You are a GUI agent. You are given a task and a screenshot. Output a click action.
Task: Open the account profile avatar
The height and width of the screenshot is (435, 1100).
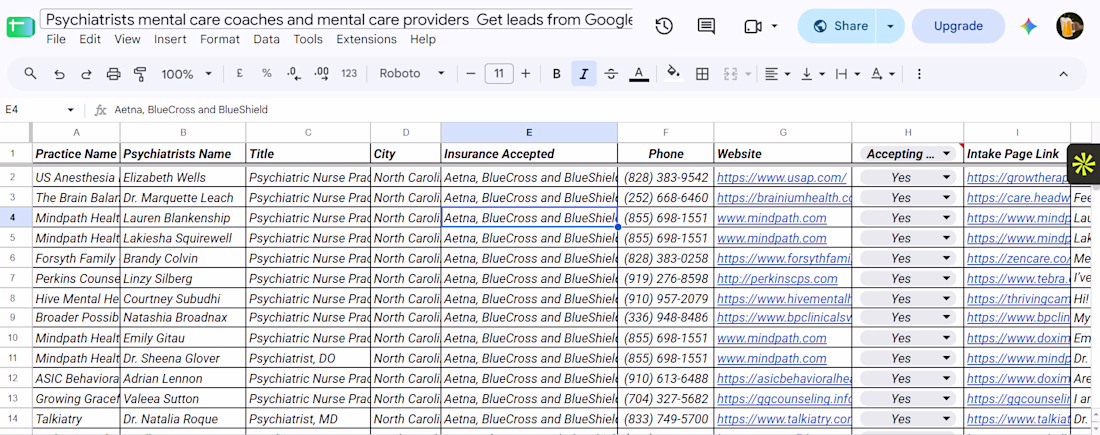click(1070, 27)
